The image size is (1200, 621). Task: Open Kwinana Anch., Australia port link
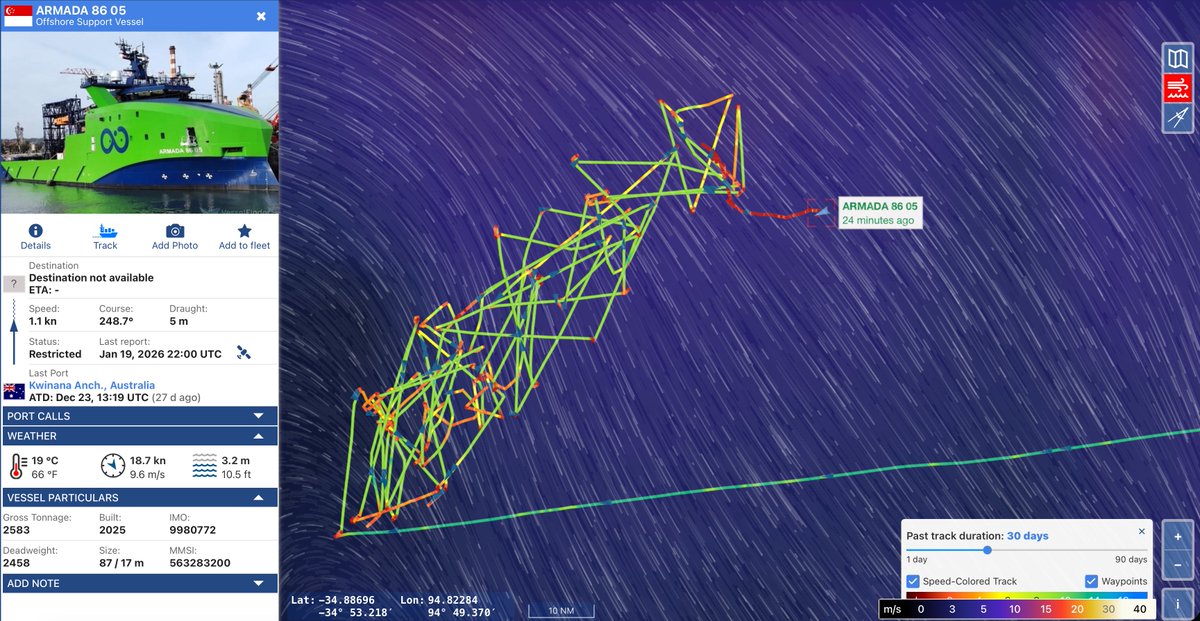pos(92,385)
